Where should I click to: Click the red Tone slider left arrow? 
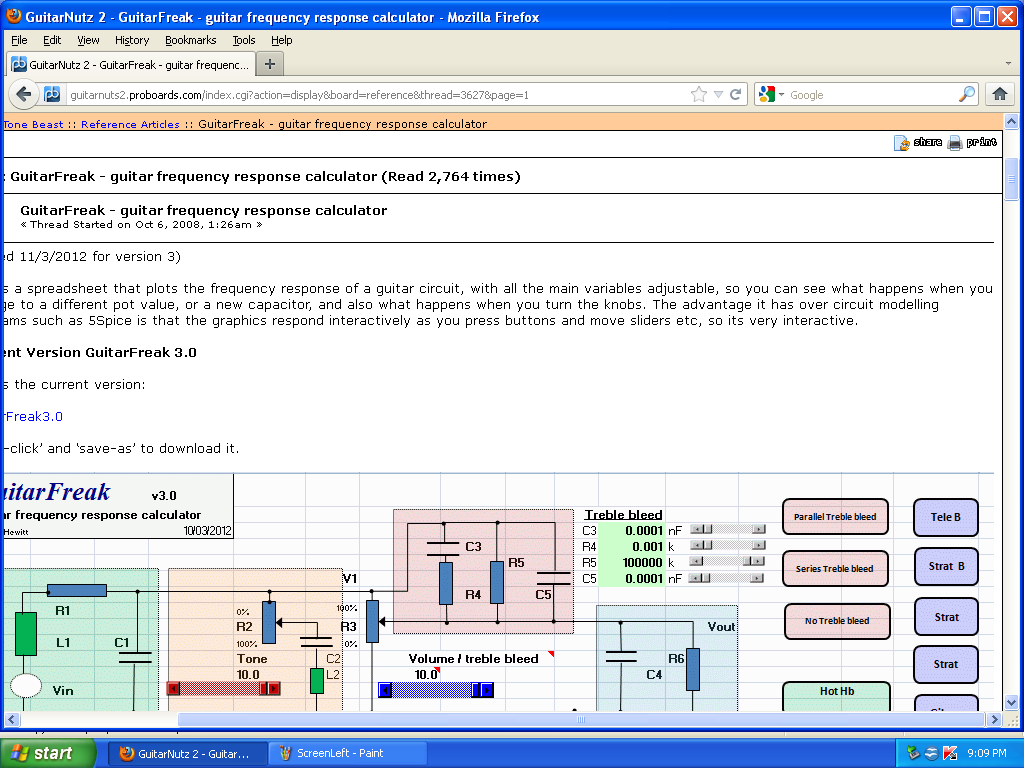[x=173, y=688]
